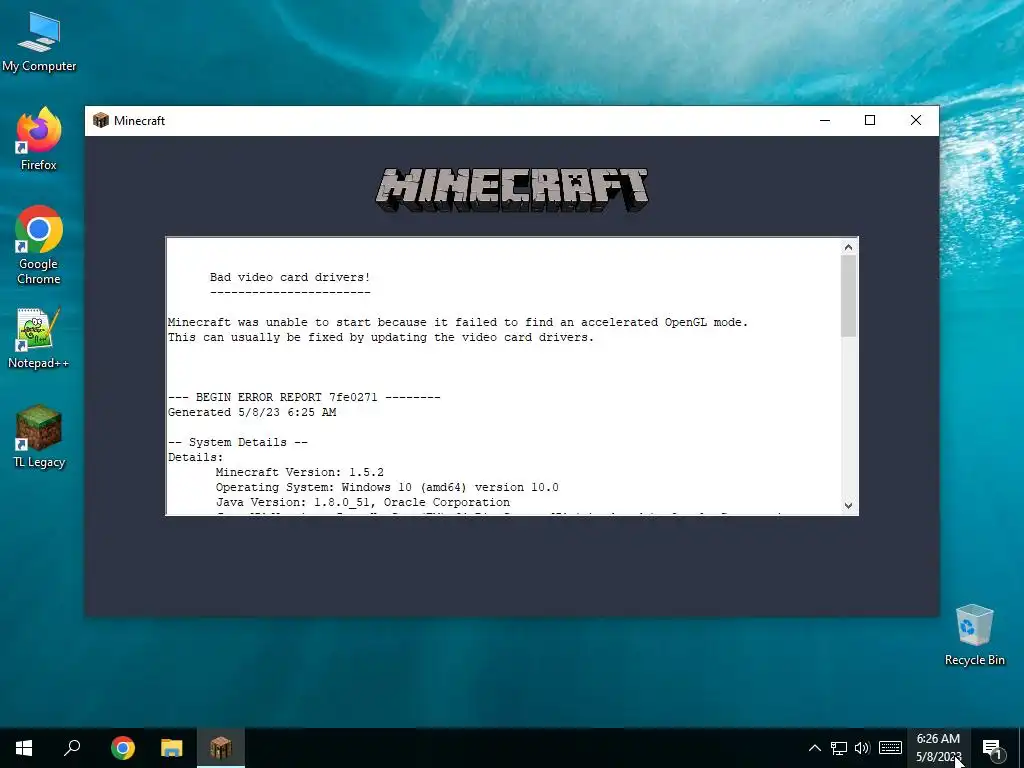Screen dimensions: 1024x768
Task: Click the 'failed to find an accelerated OpenGL mode' line
Action: click(x=458, y=322)
